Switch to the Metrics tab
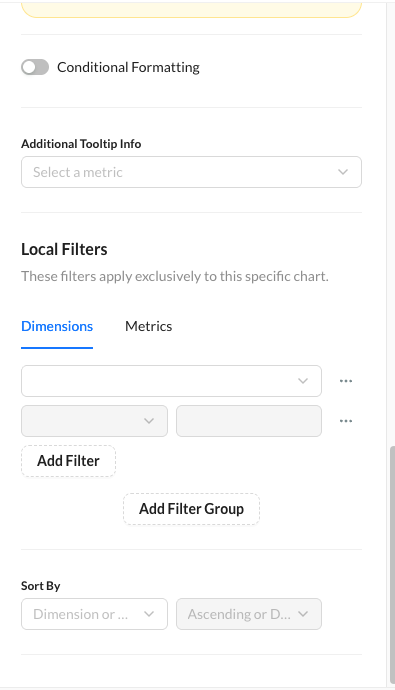This screenshot has height=690, width=395. tap(148, 326)
